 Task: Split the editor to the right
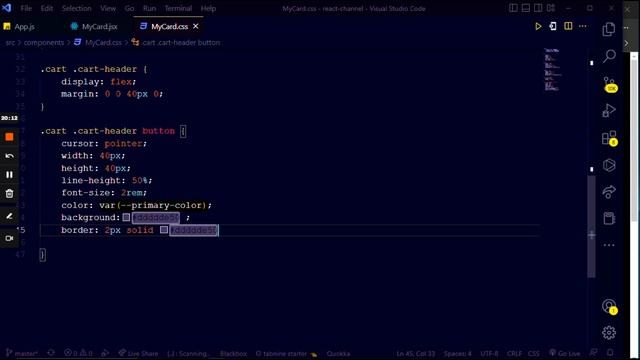(568, 27)
